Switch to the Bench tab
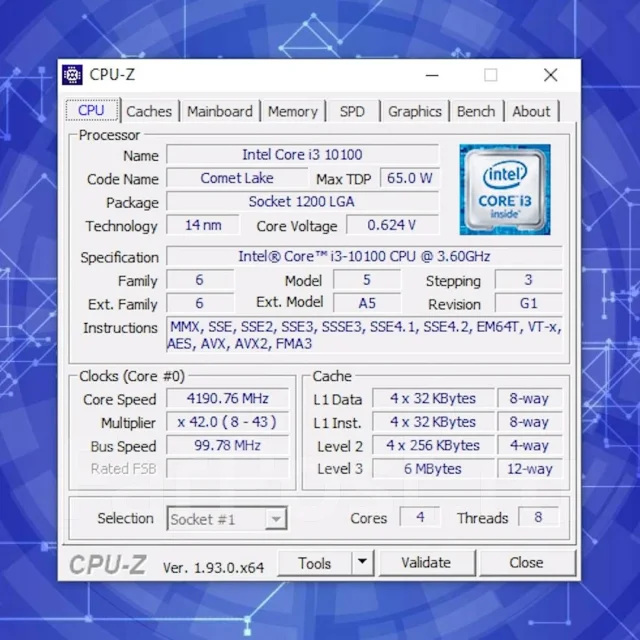This screenshot has height=640, width=640. point(476,111)
